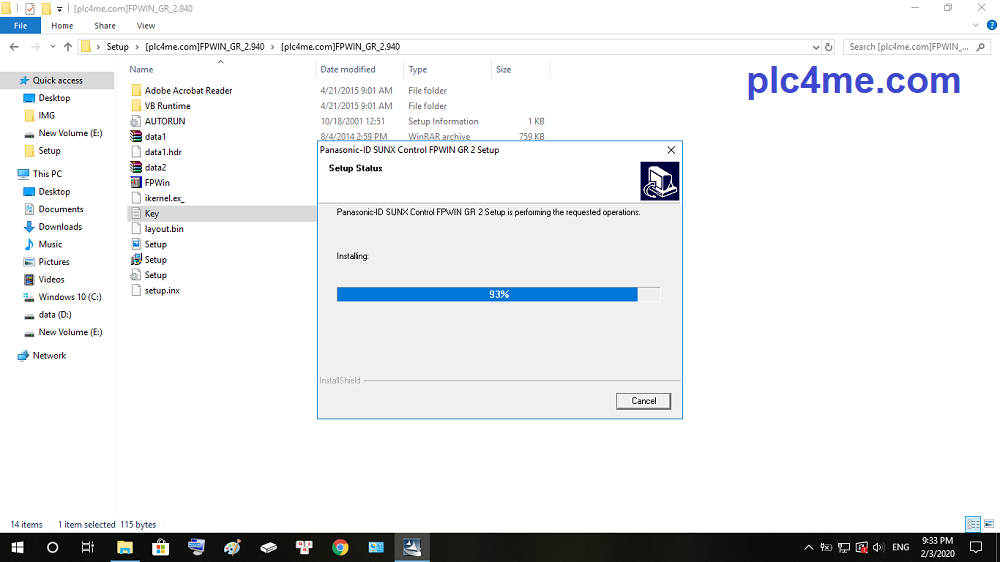Click the Up one level arrow
Screen dimensions: 1000x562
68,47
